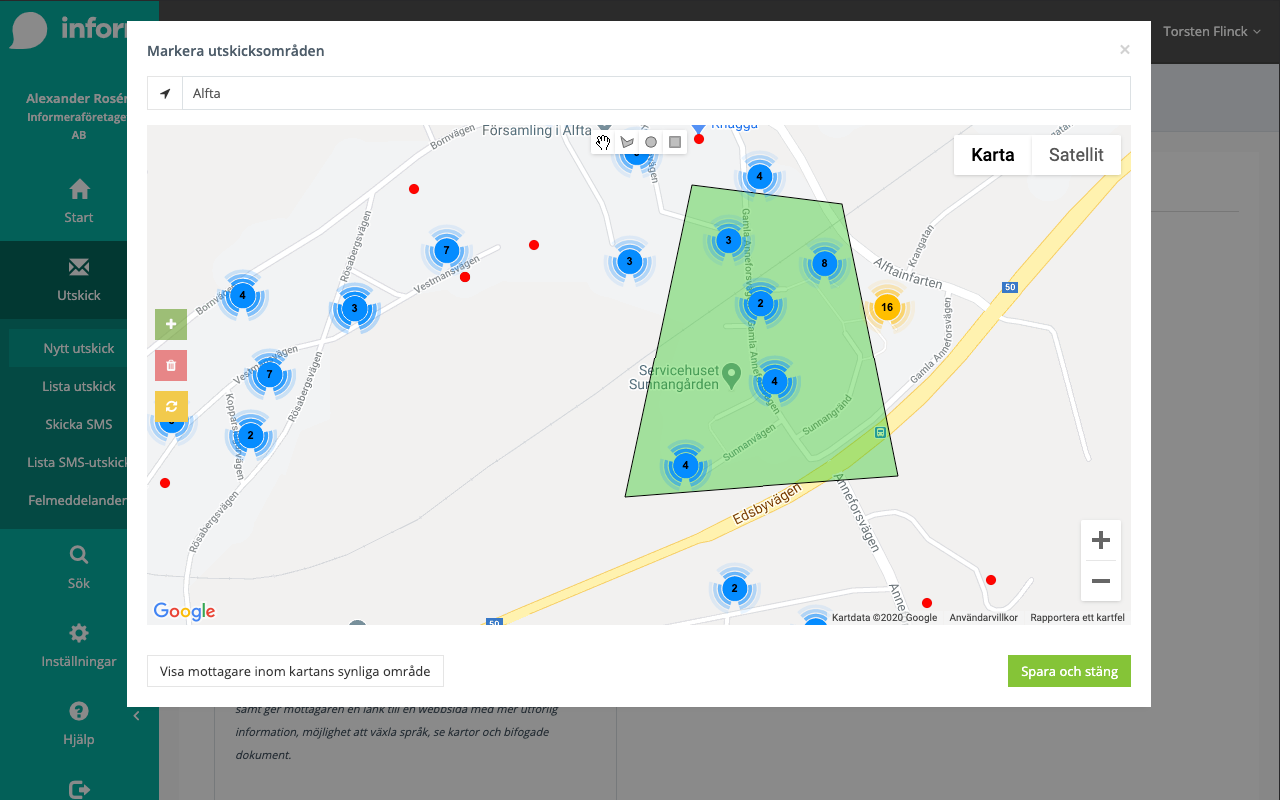The image size is (1280, 800).
Task: Click the 4 cluster on Sunnanvägen
Action: pyautogui.click(x=685, y=465)
